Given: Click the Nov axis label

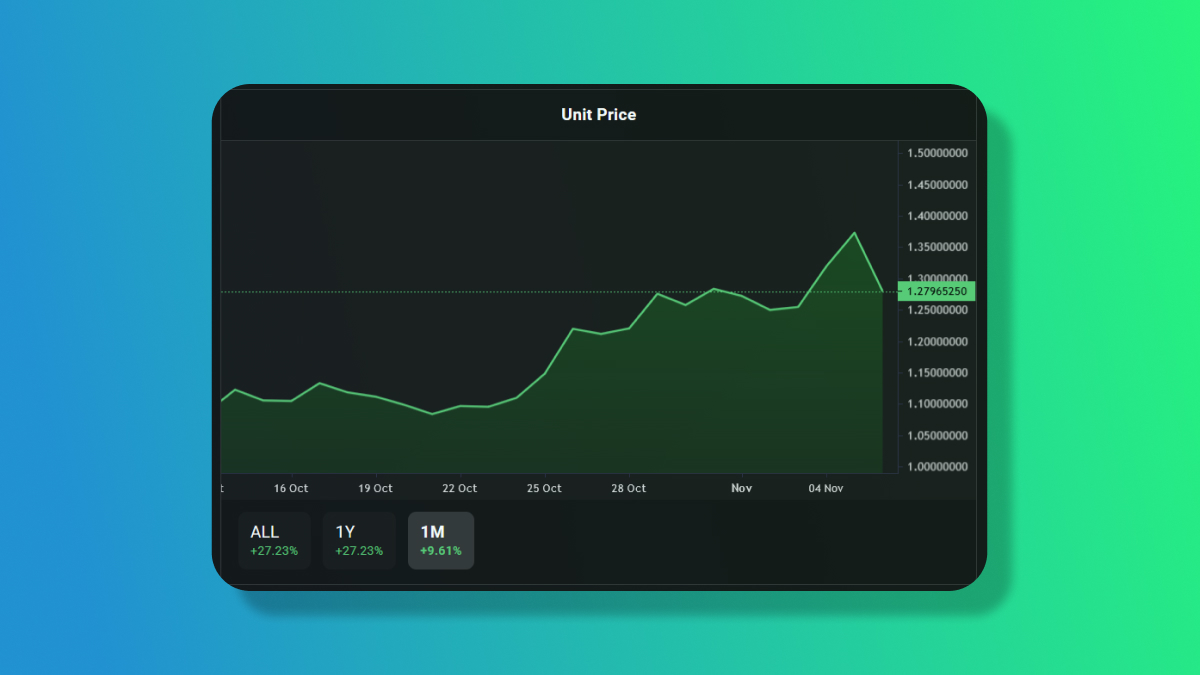Looking at the screenshot, I should click(741, 488).
